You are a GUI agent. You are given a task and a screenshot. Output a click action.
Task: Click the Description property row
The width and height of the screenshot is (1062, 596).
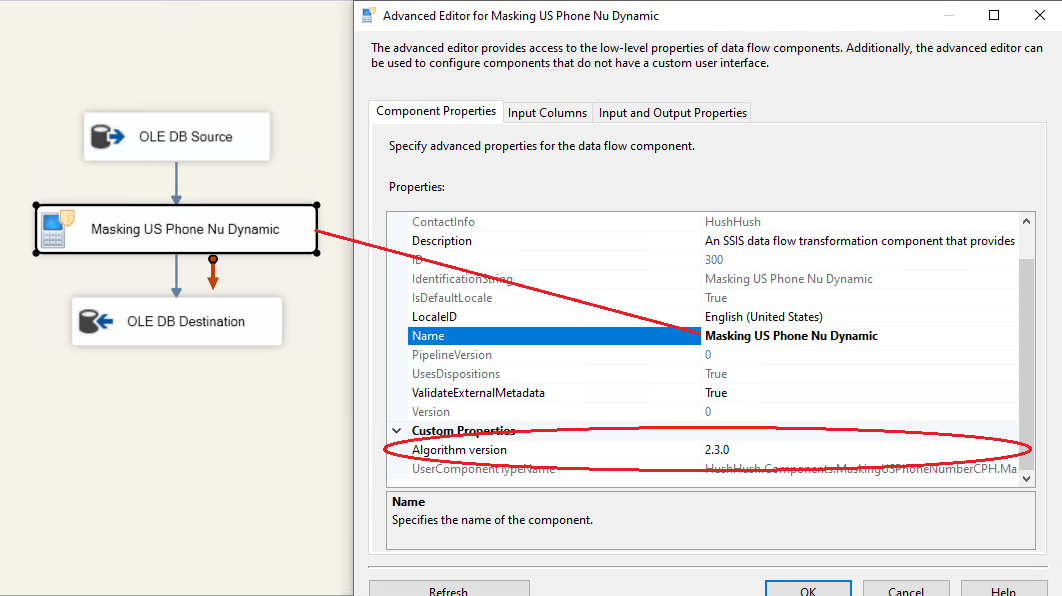click(442, 241)
